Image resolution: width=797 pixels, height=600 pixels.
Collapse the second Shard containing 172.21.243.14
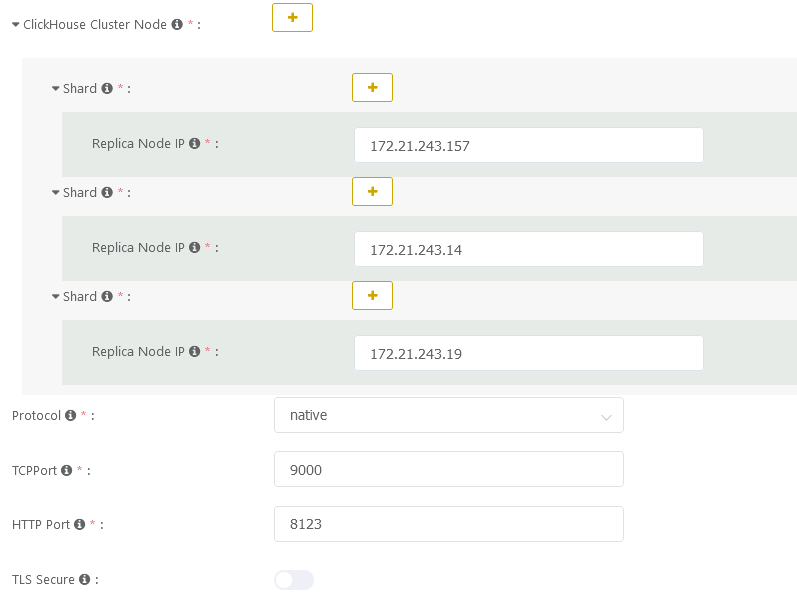55,193
